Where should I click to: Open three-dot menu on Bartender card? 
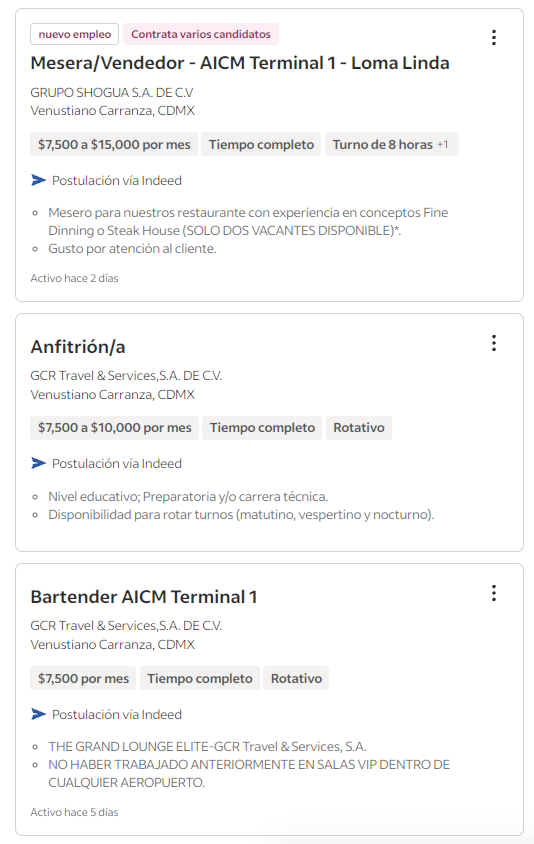494,593
